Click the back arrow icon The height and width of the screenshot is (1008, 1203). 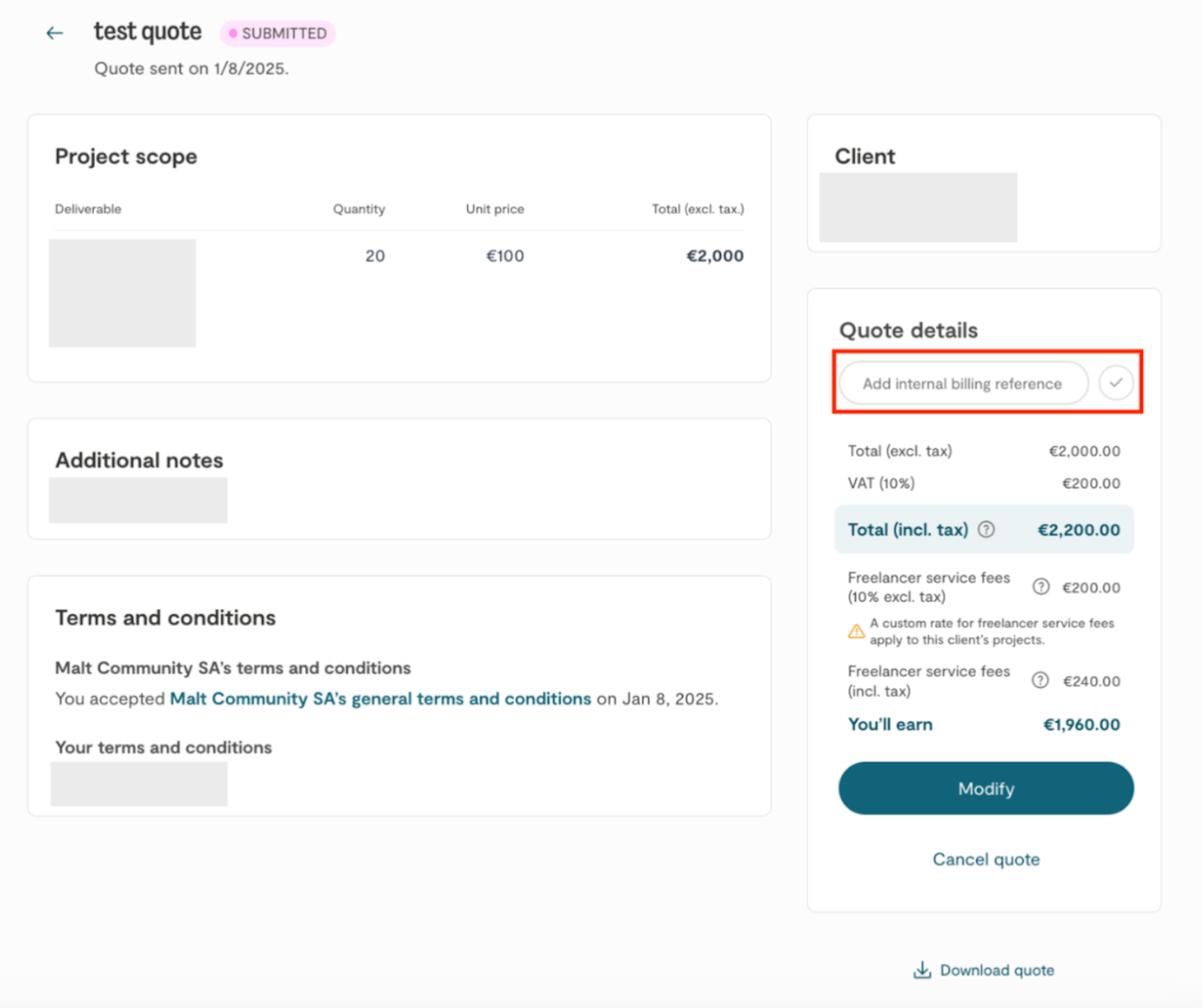(x=55, y=34)
